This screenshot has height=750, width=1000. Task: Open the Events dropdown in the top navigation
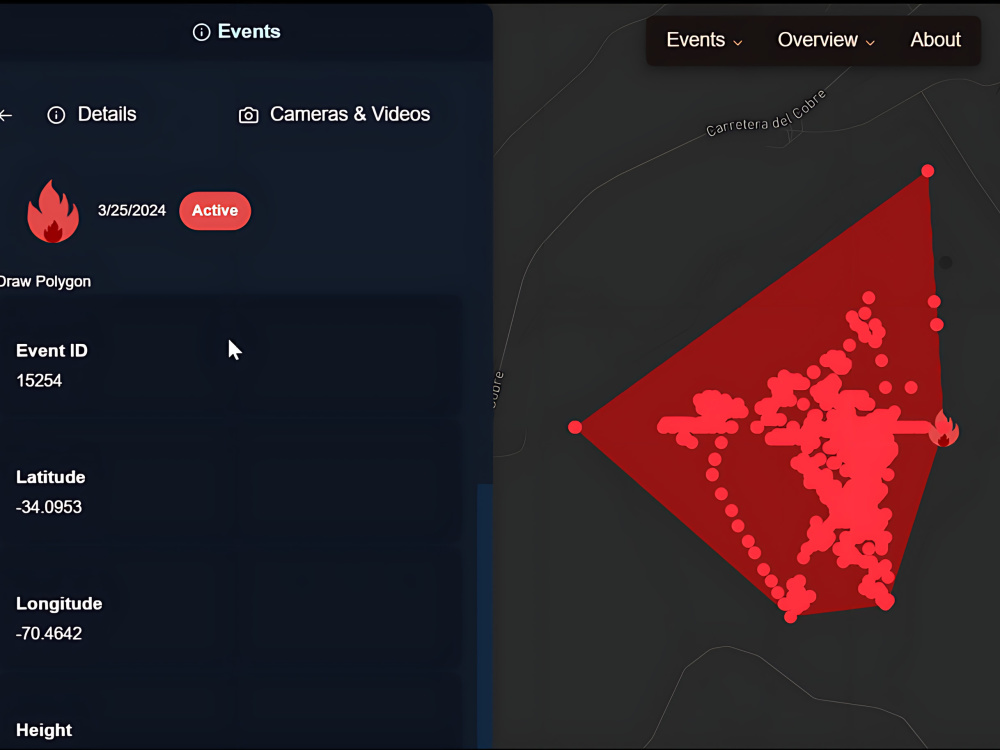704,40
